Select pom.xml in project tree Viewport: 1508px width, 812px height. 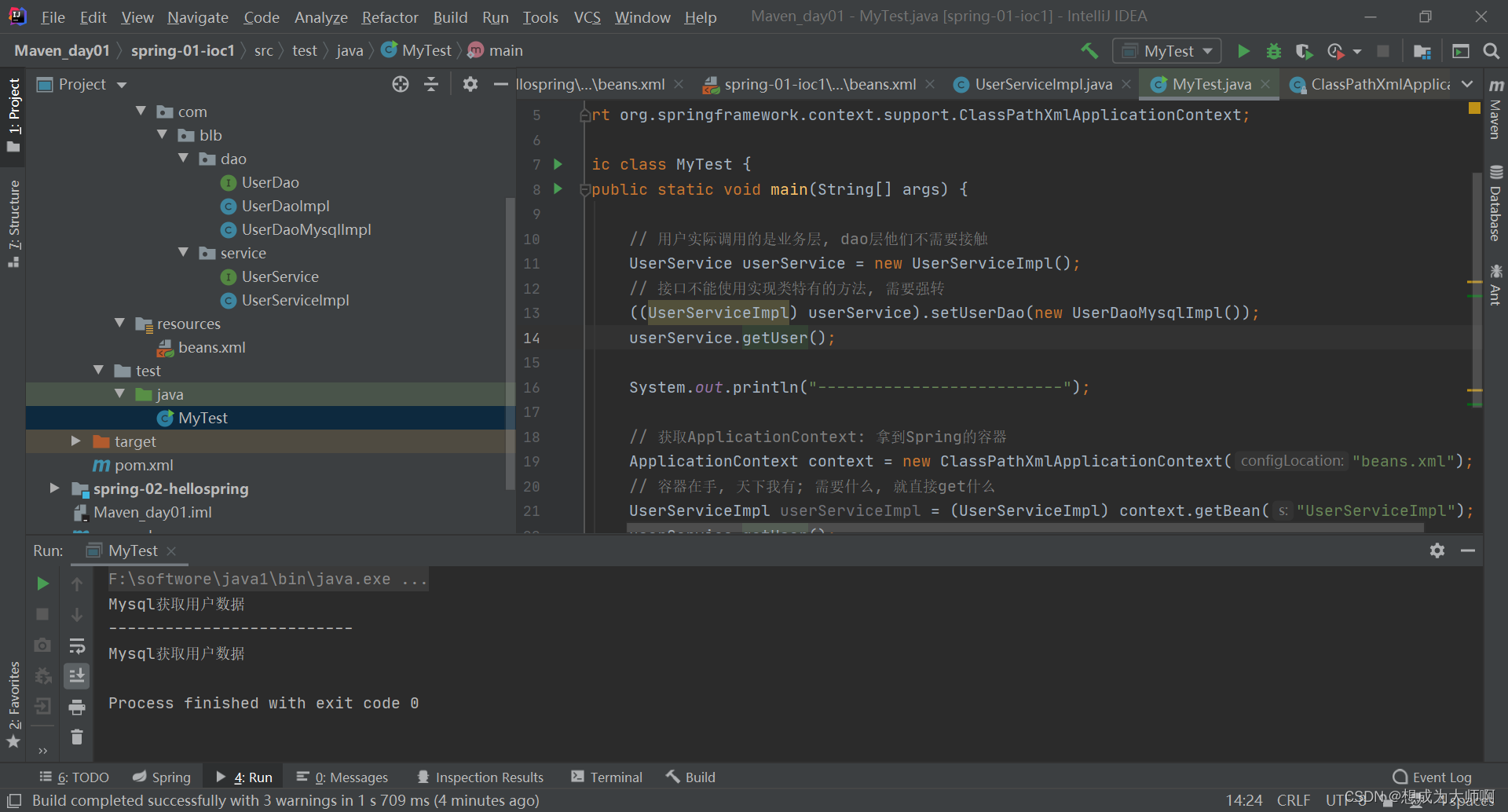point(144,465)
